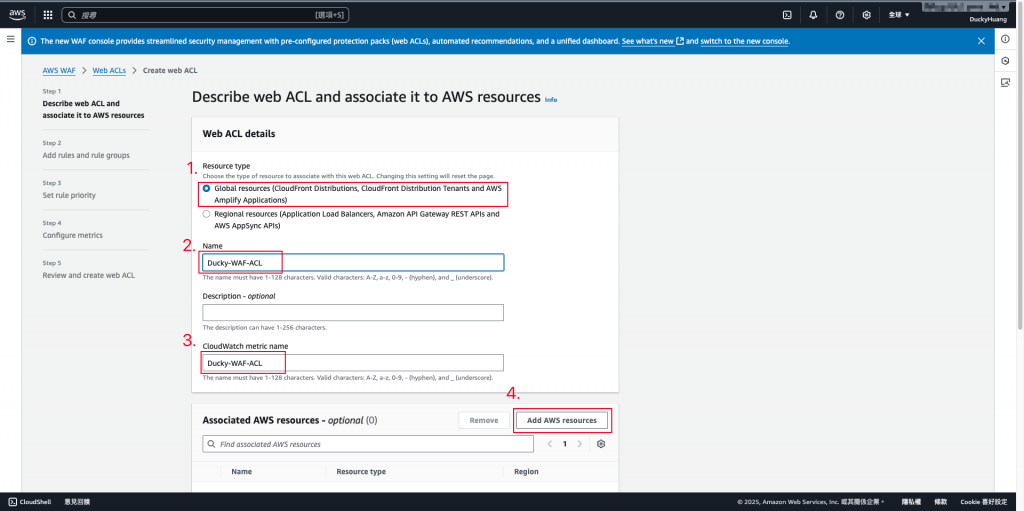The image size is (1024, 511).
Task: Open Cookie 喜好設定 in footer
Action: click(984, 502)
